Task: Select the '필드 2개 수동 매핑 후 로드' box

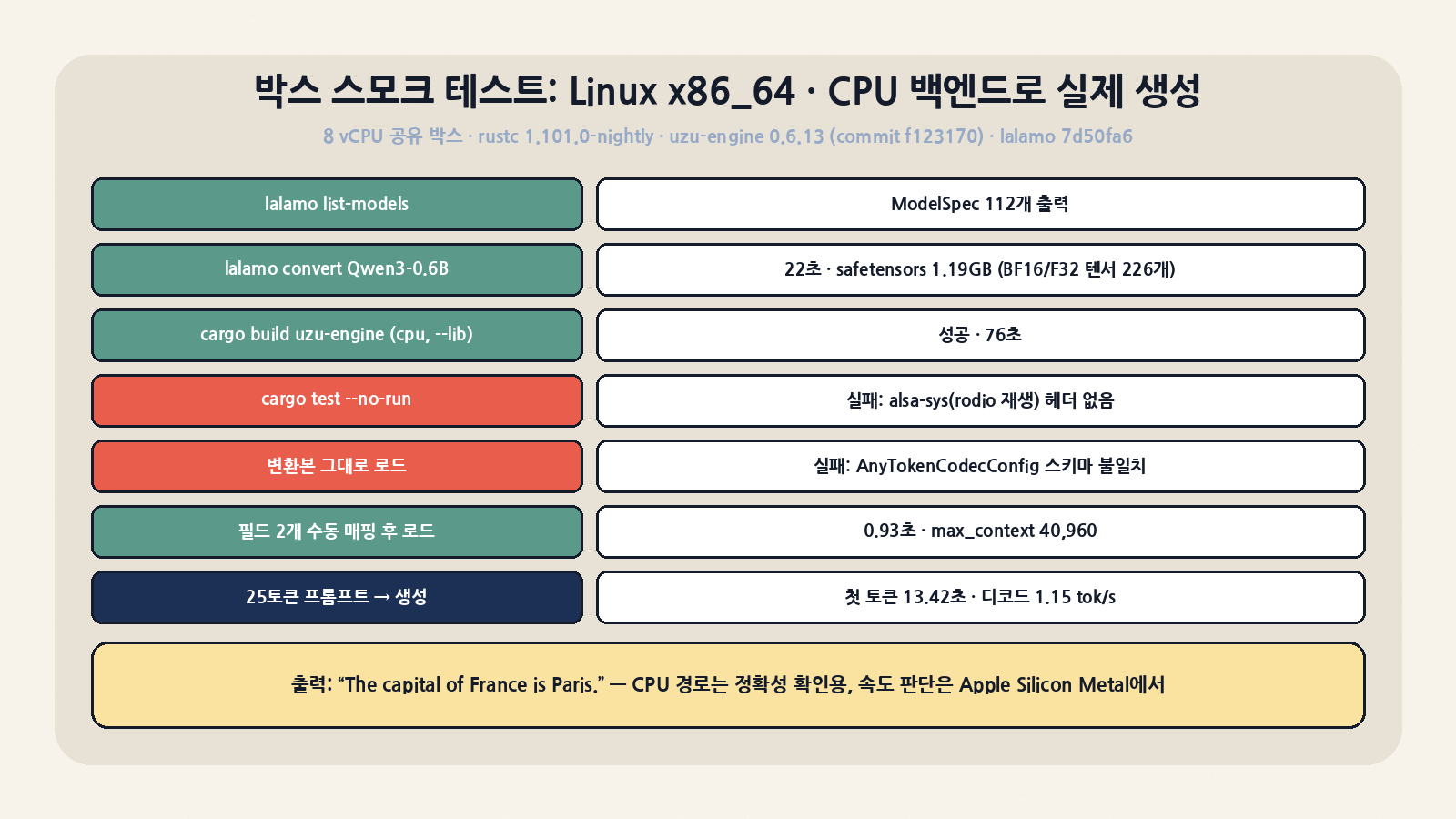Action: coord(337,531)
